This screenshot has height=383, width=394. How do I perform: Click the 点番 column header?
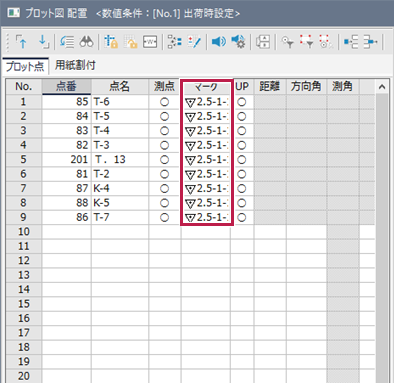click(x=66, y=87)
